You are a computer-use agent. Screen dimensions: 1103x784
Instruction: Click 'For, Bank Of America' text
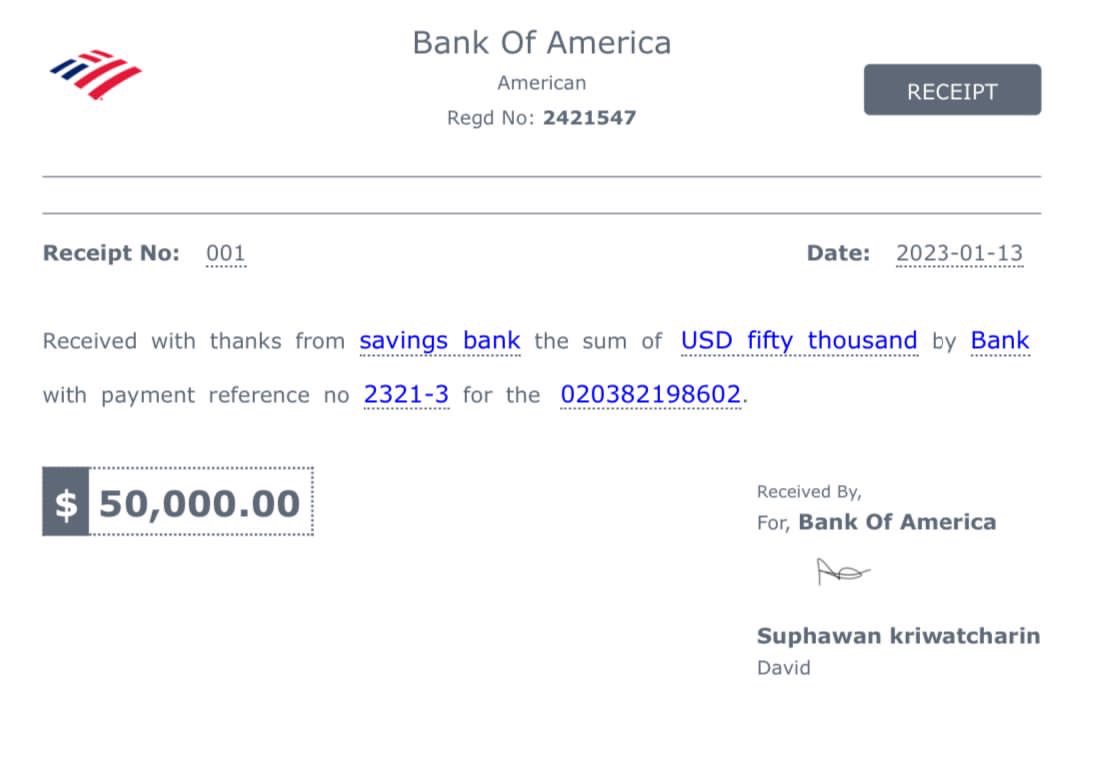click(876, 522)
